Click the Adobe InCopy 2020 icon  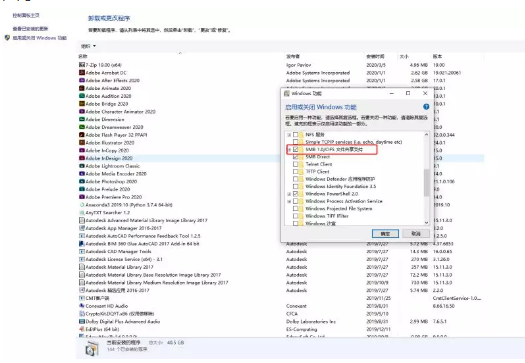[82, 150]
